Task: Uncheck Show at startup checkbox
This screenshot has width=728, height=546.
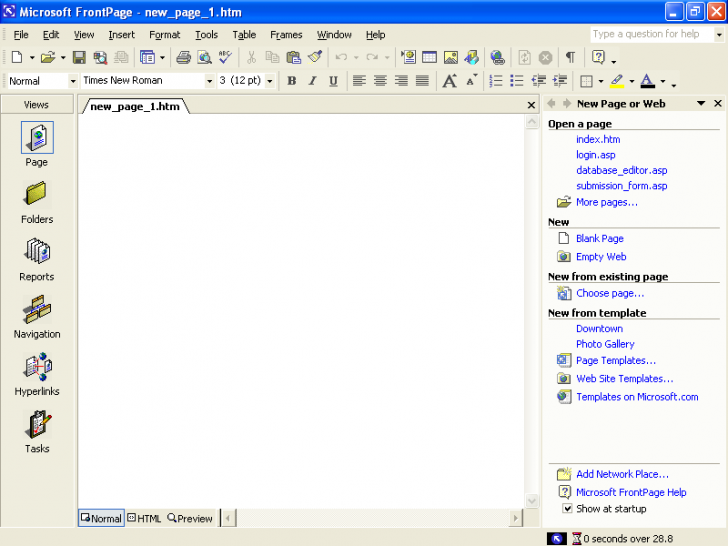Action: [x=568, y=509]
